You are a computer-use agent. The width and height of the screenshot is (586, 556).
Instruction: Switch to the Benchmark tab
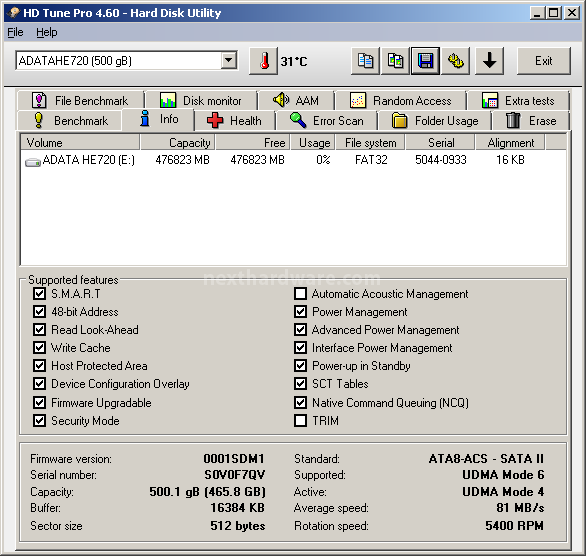click(x=70, y=120)
